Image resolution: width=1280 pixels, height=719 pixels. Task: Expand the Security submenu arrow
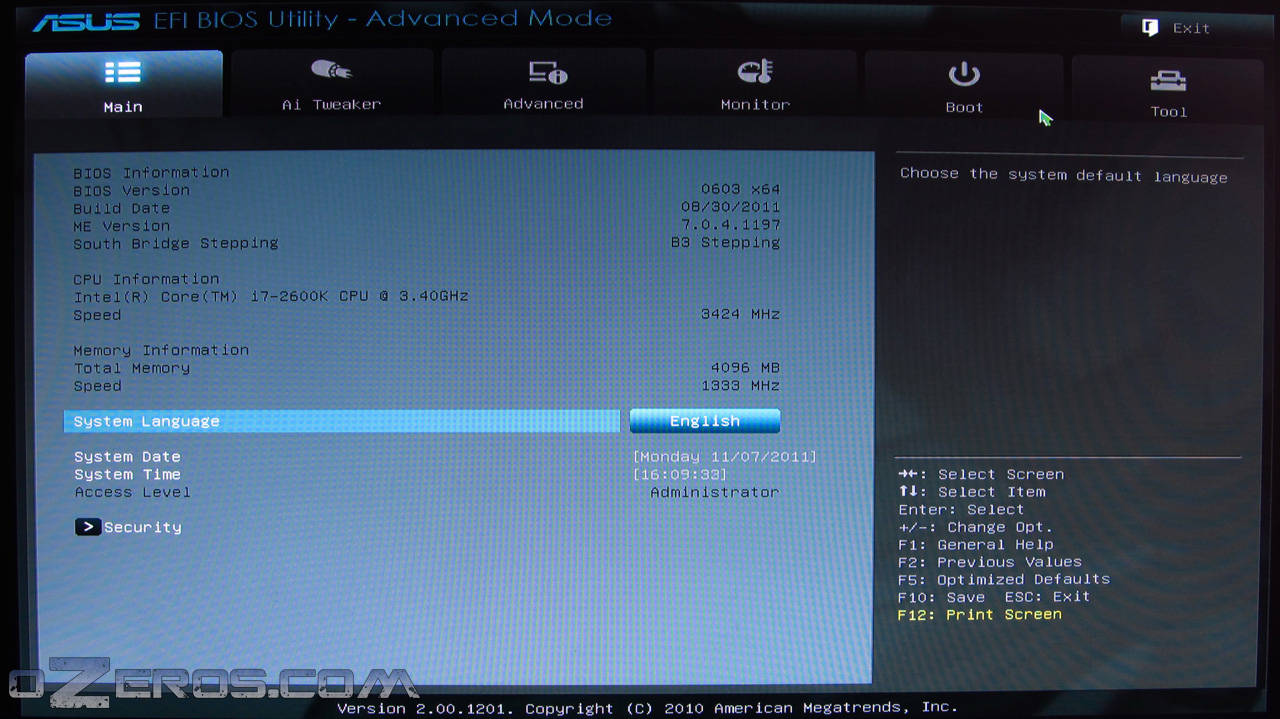[88, 527]
